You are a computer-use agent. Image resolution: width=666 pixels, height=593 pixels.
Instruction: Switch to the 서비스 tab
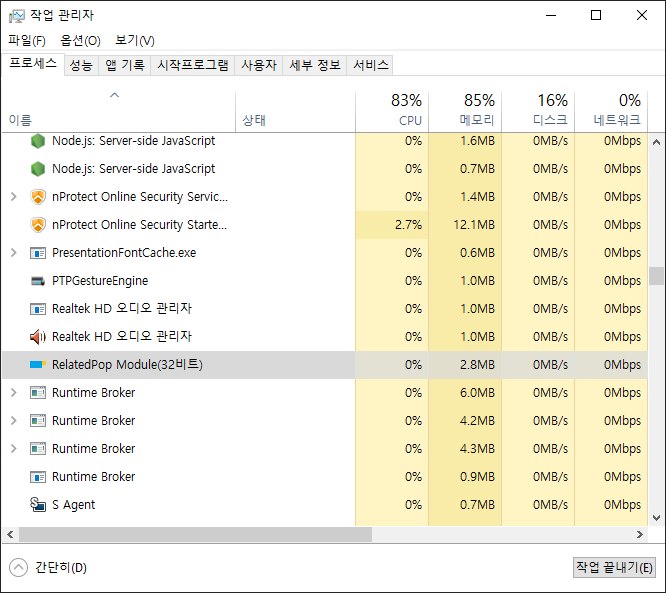[370, 65]
